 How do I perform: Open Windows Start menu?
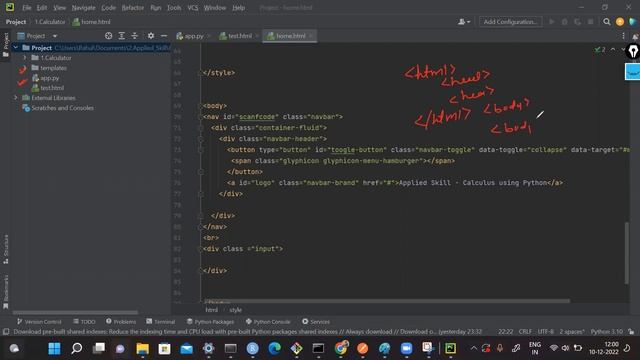[54, 349]
